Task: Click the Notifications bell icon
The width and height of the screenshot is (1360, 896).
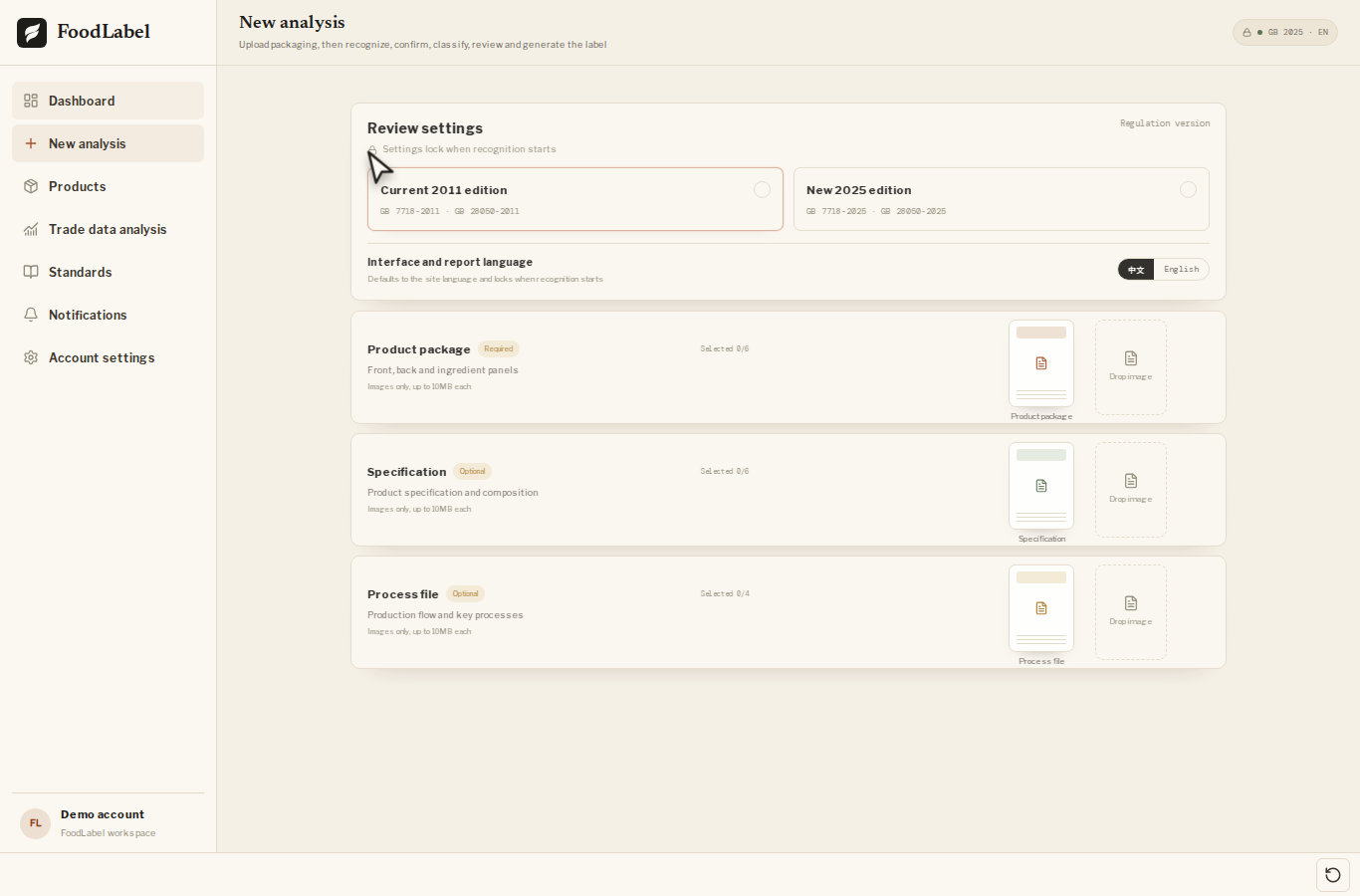Action: tap(31, 315)
